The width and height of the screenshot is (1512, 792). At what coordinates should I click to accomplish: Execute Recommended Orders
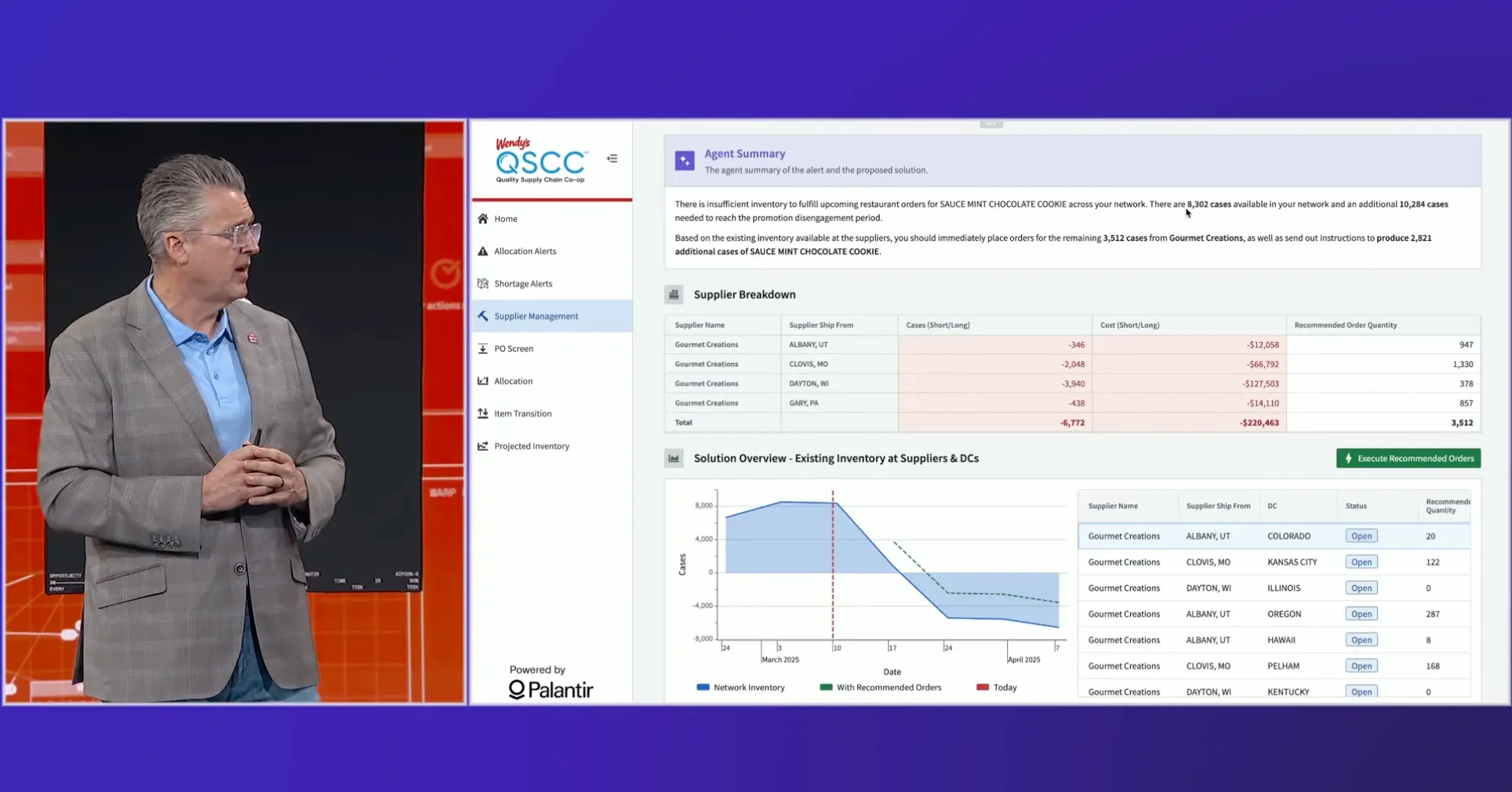click(x=1408, y=459)
